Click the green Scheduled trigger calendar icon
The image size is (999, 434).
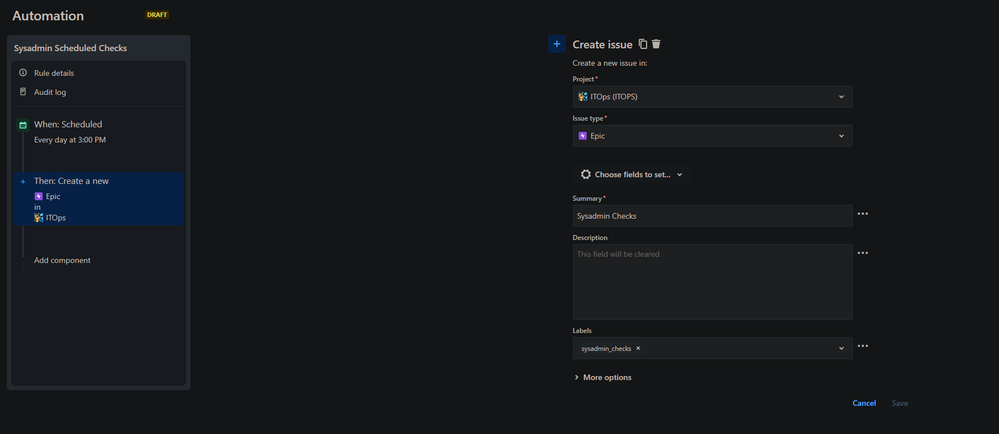coord(23,126)
